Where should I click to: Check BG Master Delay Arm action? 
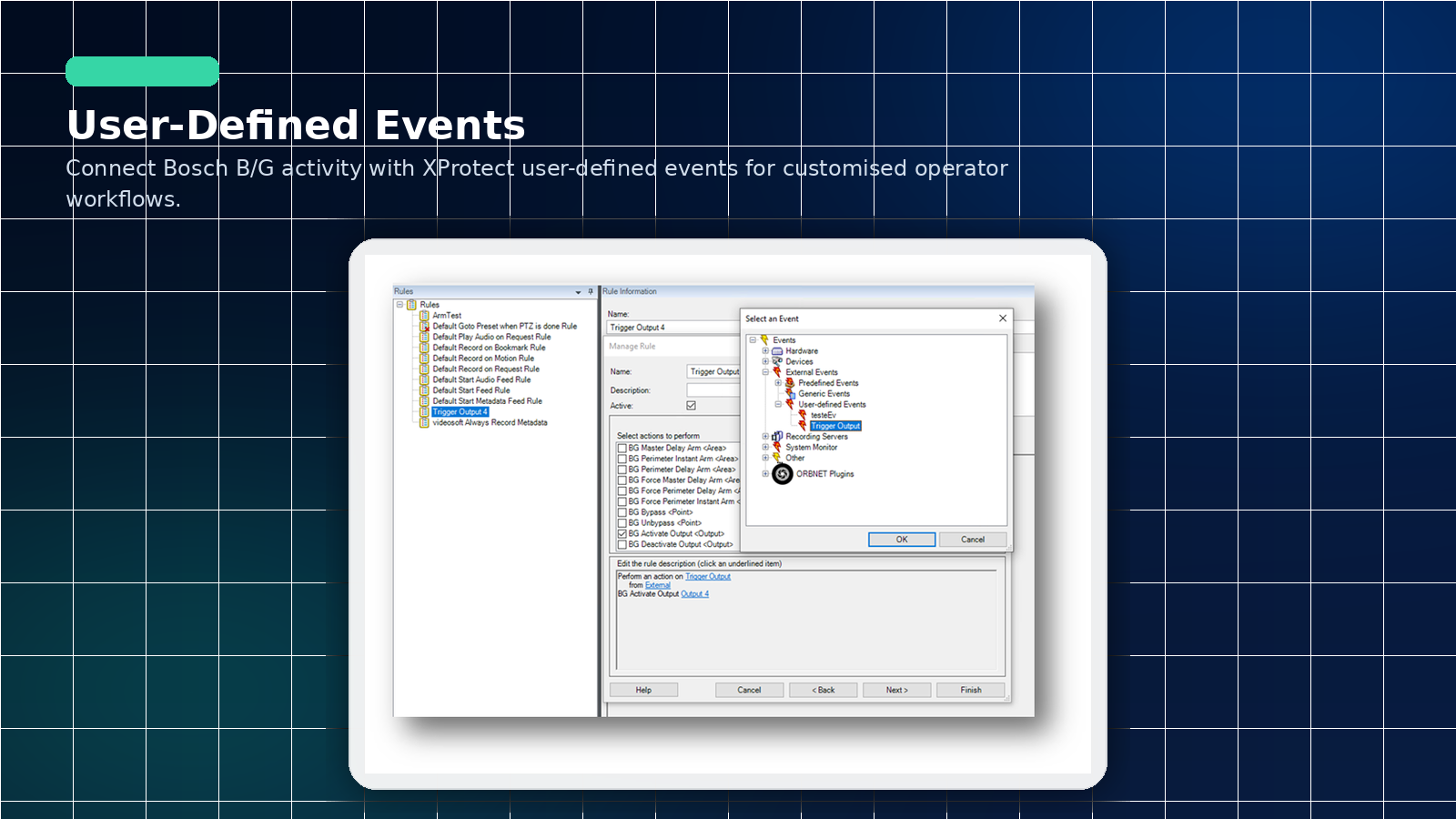[x=622, y=448]
